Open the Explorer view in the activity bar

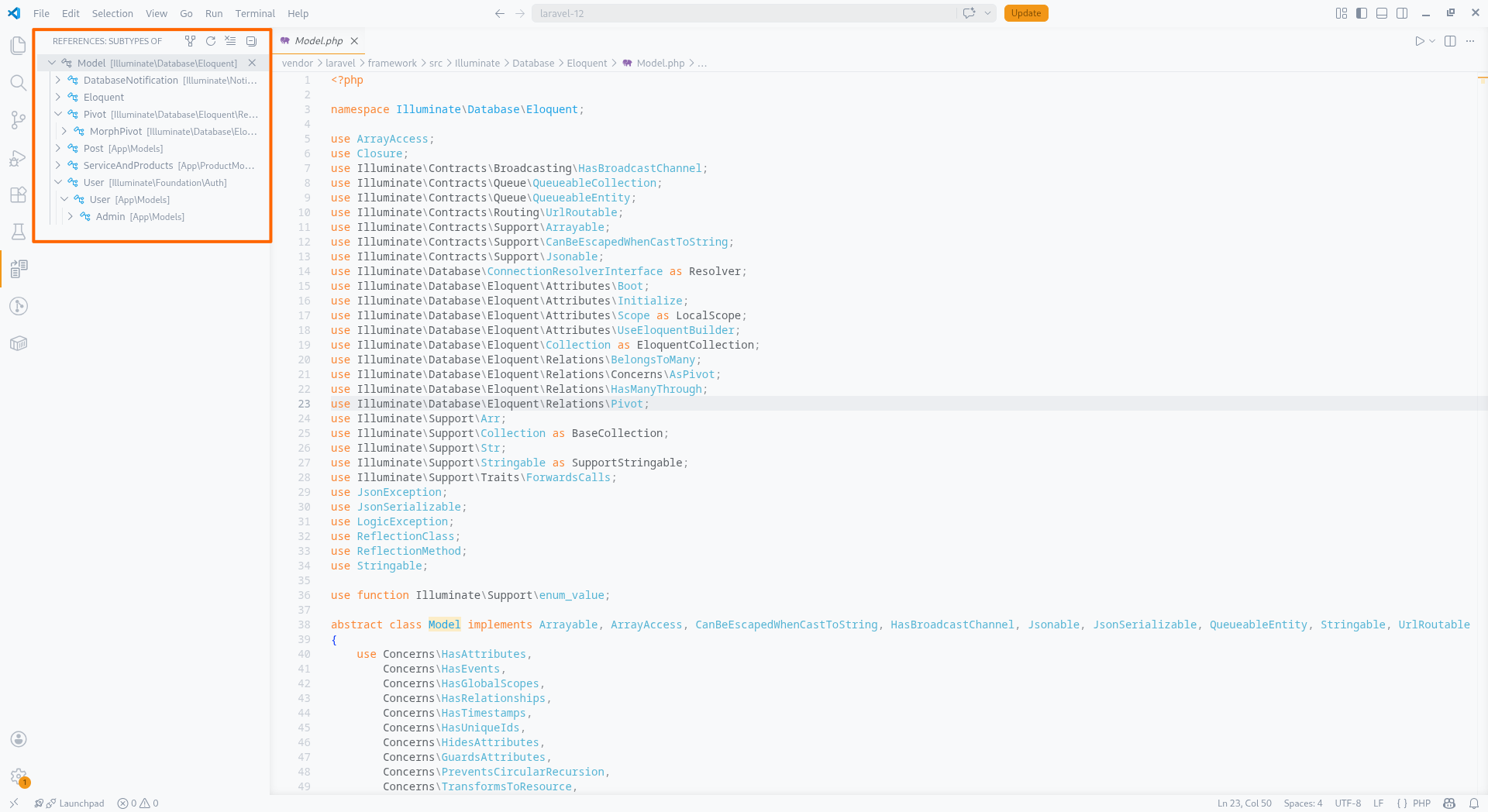pyautogui.click(x=19, y=46)
